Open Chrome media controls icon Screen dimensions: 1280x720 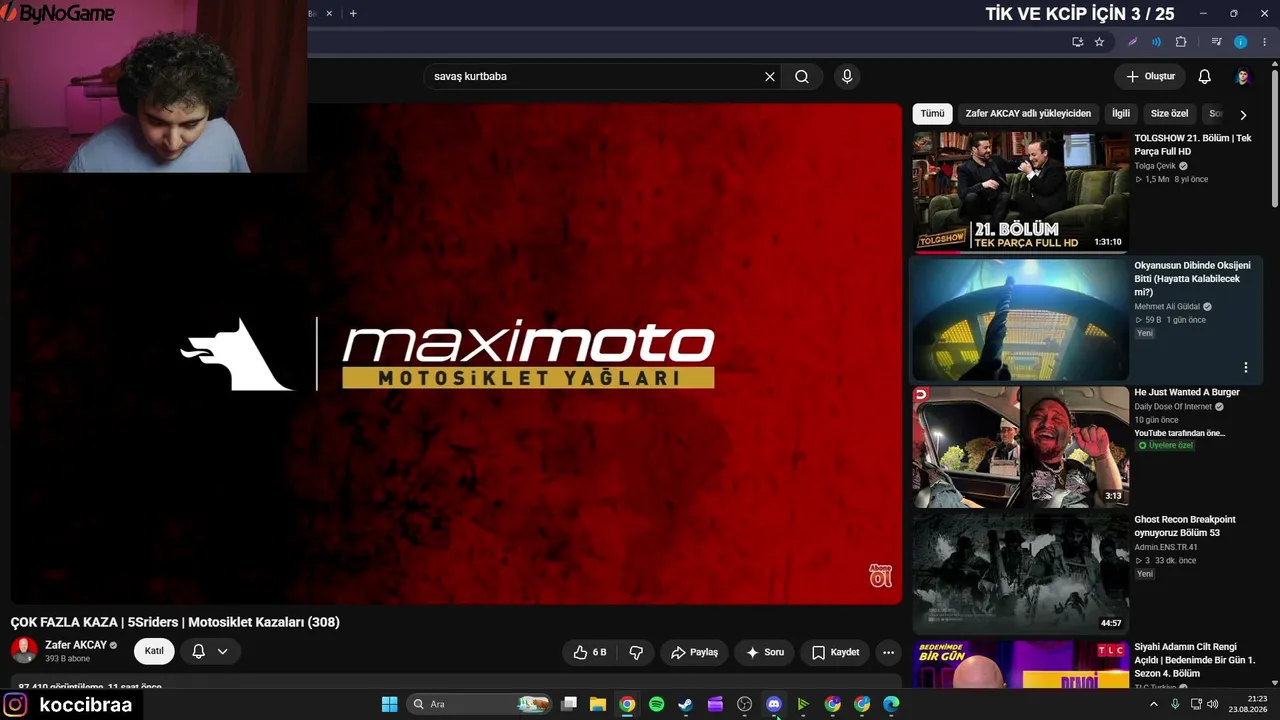point(1216,42)
